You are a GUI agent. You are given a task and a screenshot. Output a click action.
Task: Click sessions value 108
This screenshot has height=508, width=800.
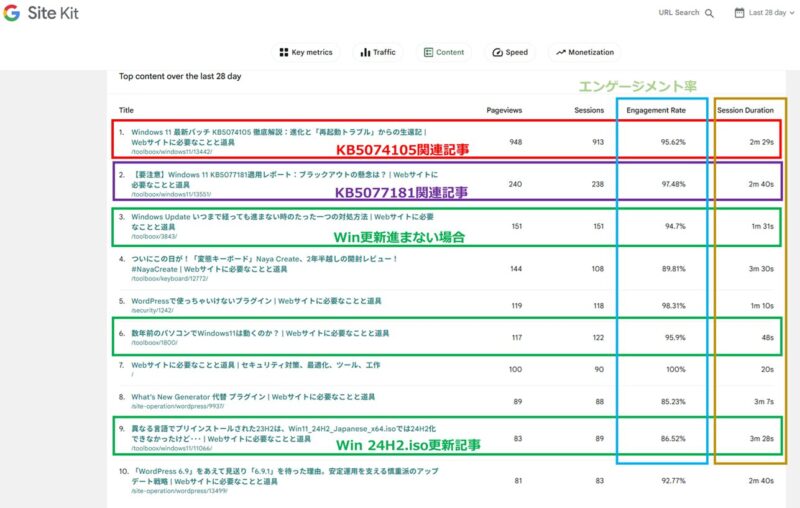(598, 268)
